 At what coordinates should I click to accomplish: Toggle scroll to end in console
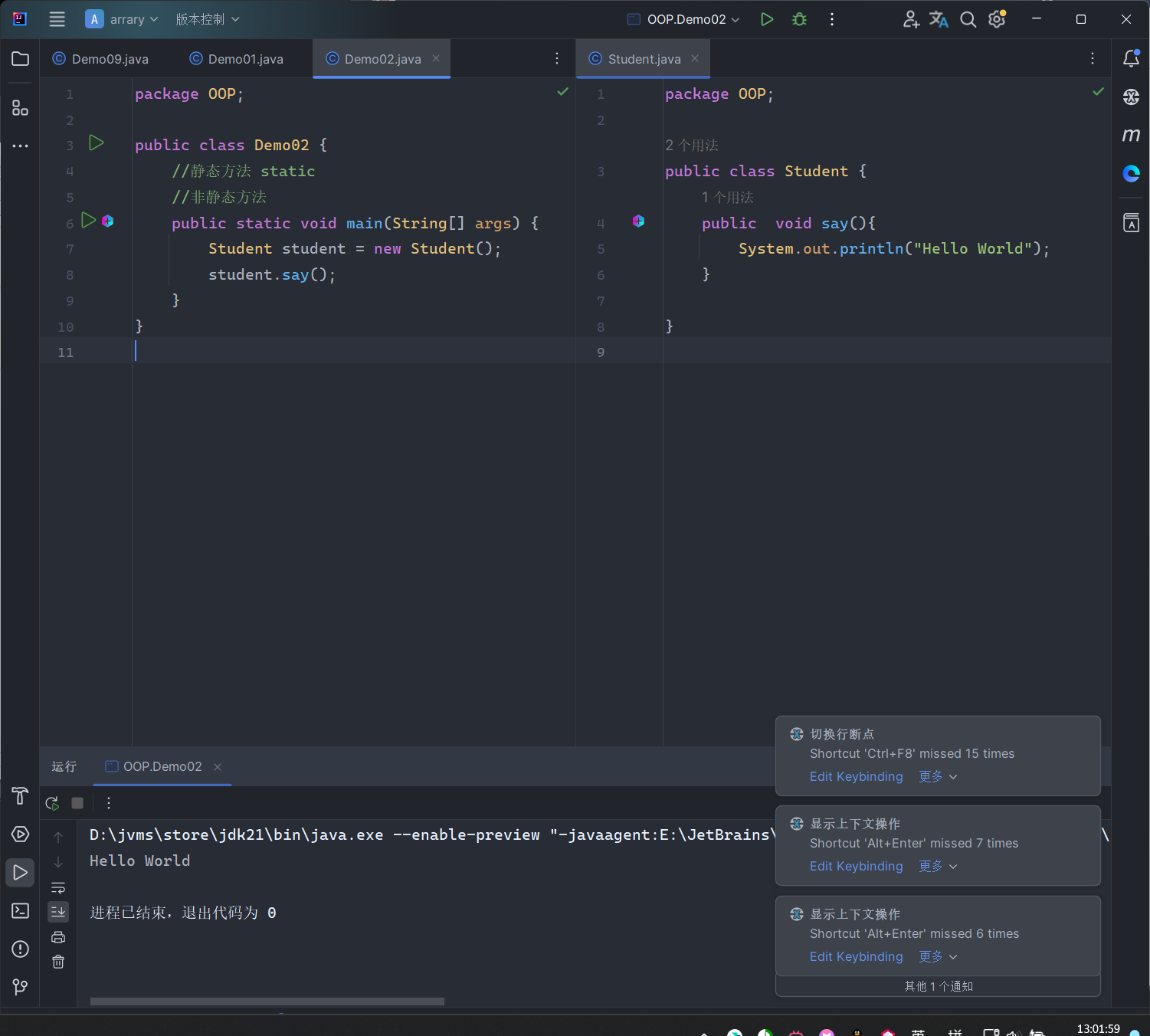point(58,912)
